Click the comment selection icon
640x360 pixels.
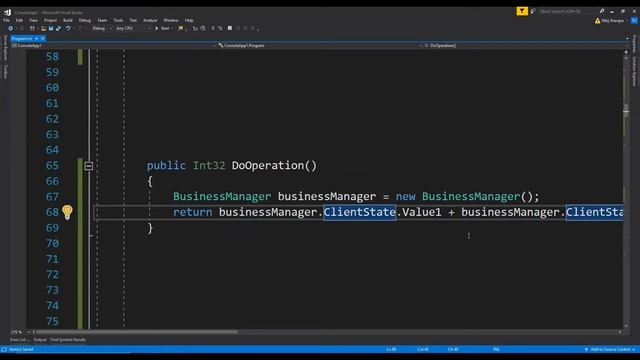pos(213,28)
